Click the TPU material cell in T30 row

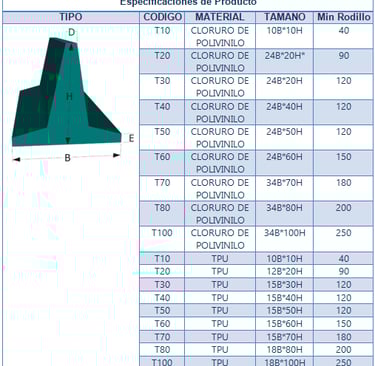[220, 285]
